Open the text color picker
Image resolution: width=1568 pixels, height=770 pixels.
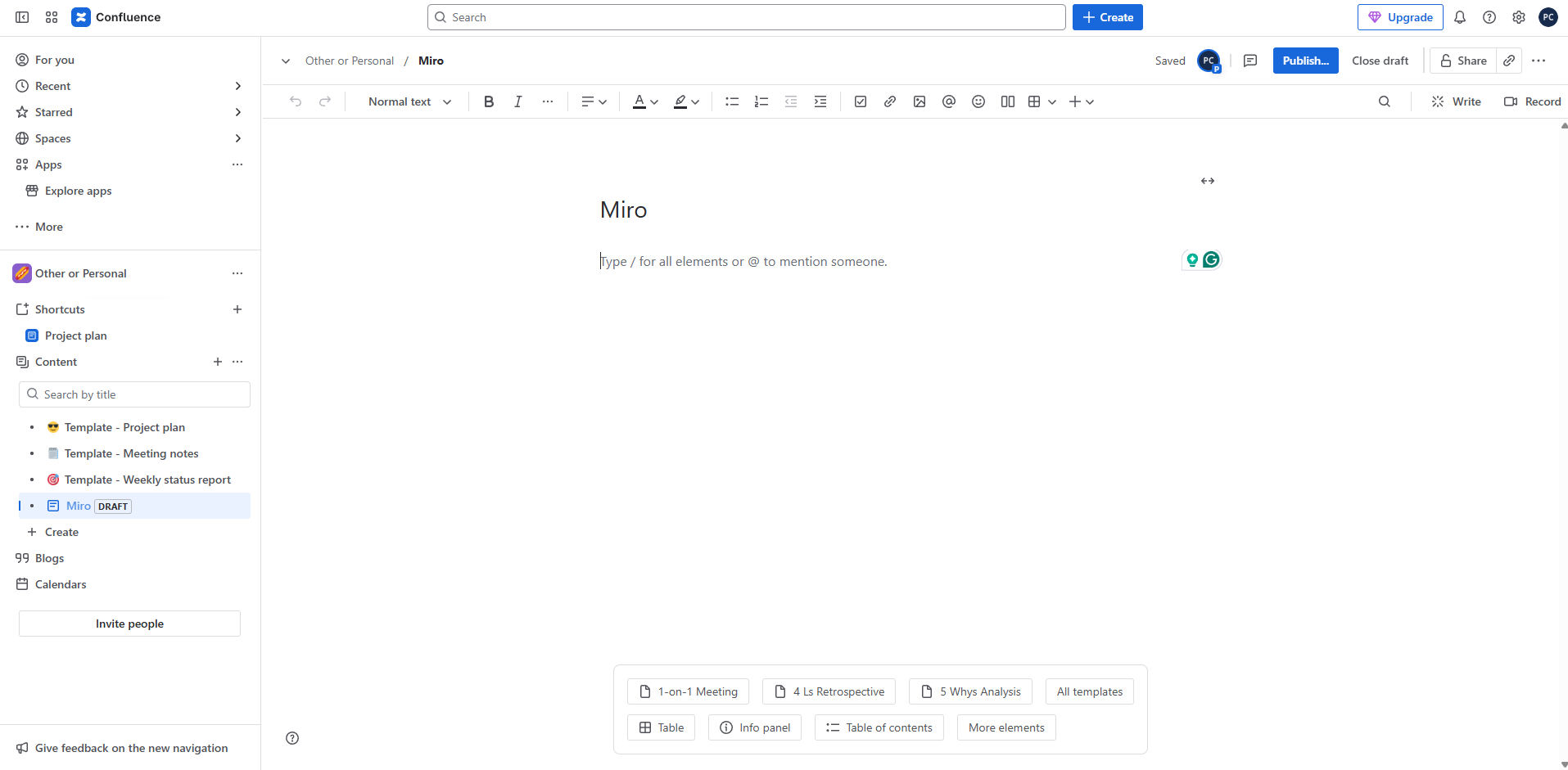click(645, 101)
